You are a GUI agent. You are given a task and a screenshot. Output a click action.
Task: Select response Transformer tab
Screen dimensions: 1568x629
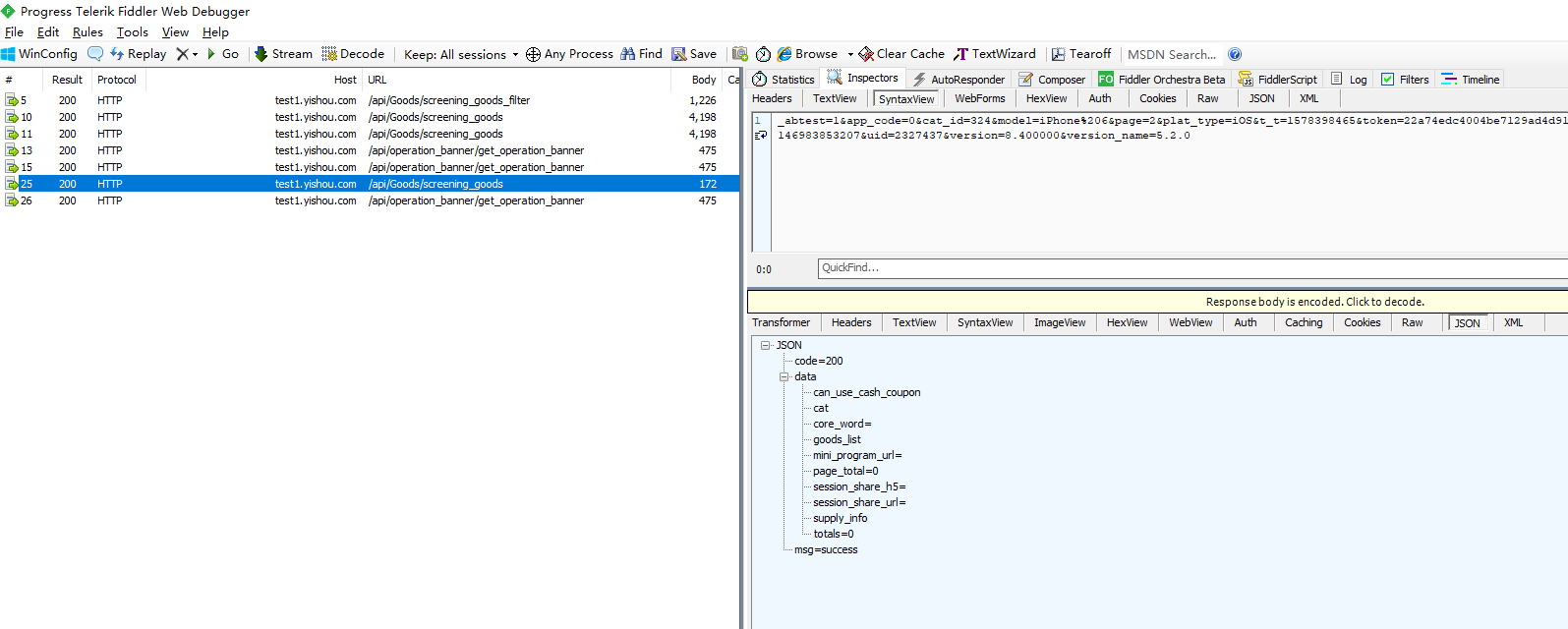tap(782, 322)
